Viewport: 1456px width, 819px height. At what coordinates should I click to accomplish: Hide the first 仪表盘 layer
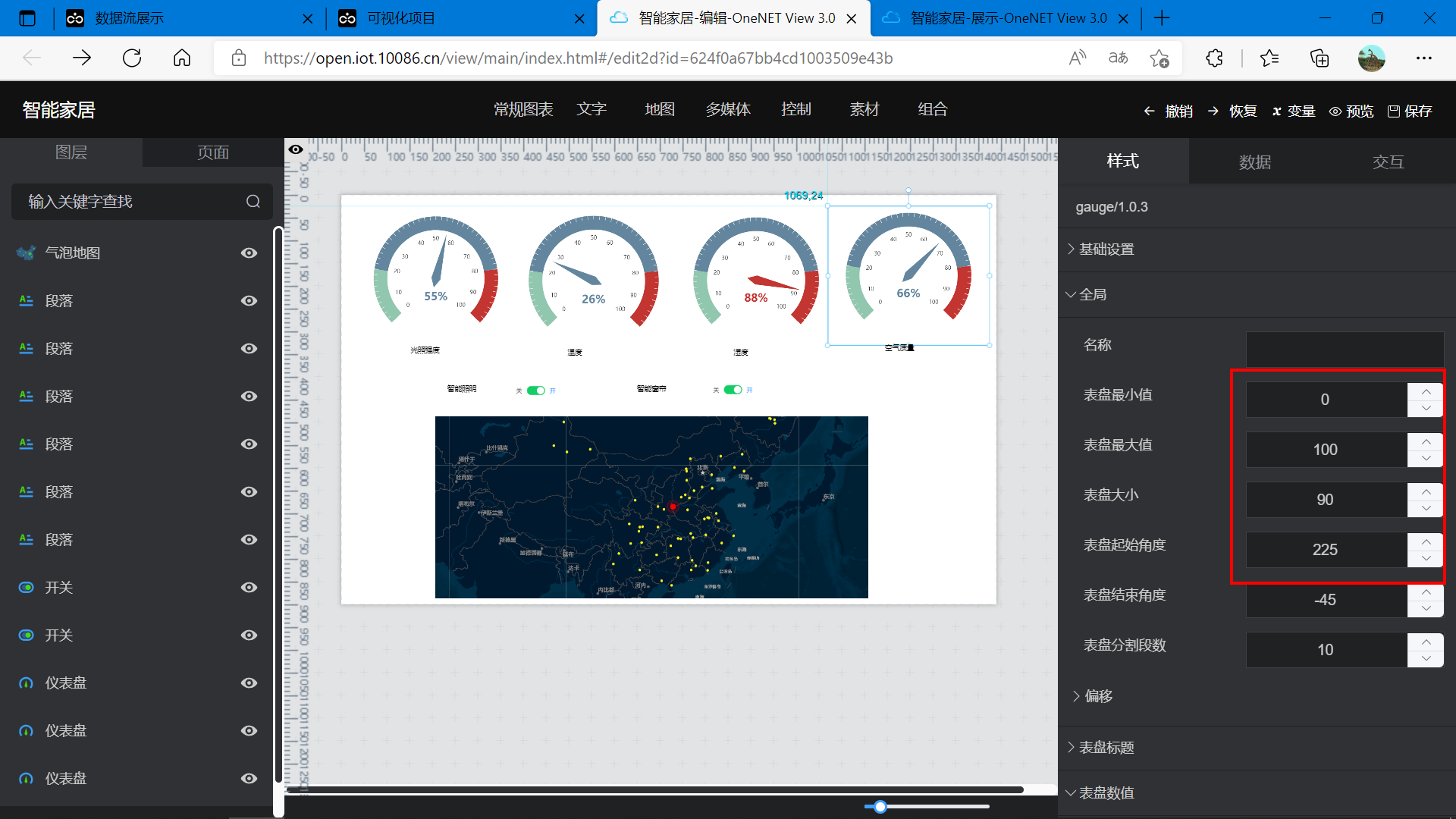[249, 683]
